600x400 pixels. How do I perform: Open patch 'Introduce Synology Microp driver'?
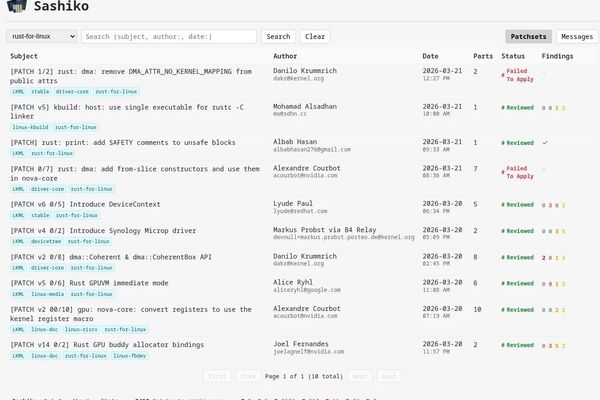coord(103,230)
